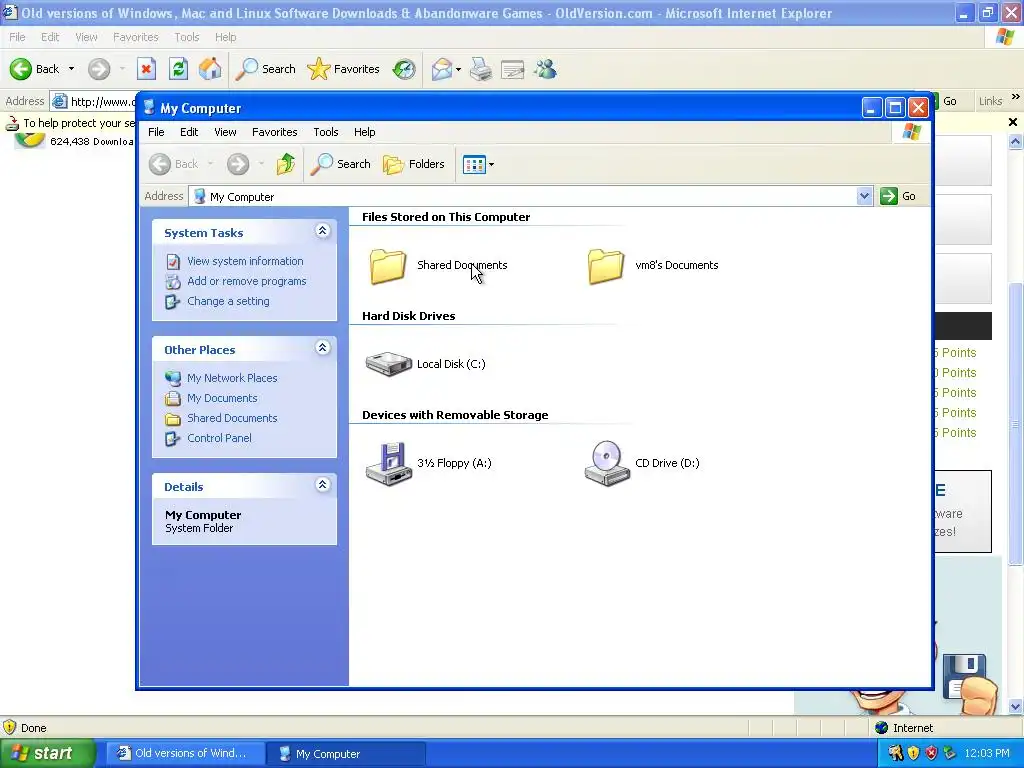The width and height of the screenshot is (1024, 768).
Task: Open vm8's Documents folder icon
Action: [606, 266]
